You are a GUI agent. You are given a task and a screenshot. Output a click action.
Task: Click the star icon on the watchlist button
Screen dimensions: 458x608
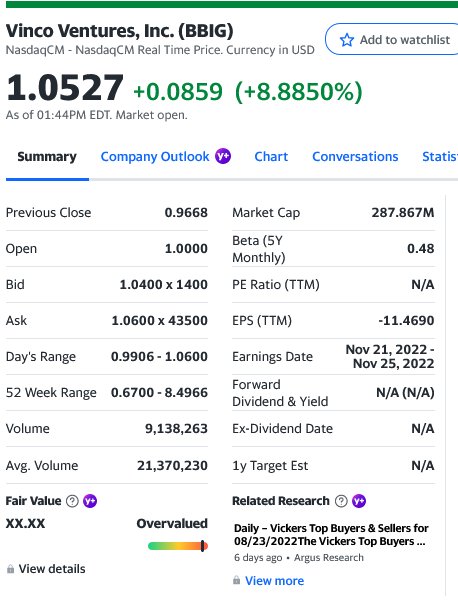[x=347, y=40]
